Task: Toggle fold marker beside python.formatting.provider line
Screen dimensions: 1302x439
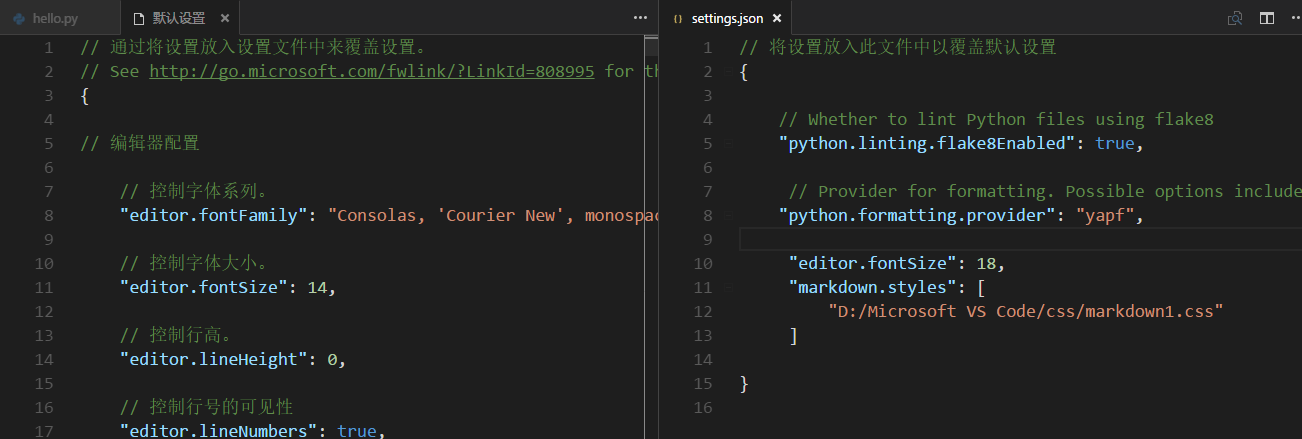Action: (x=727, y=216)
